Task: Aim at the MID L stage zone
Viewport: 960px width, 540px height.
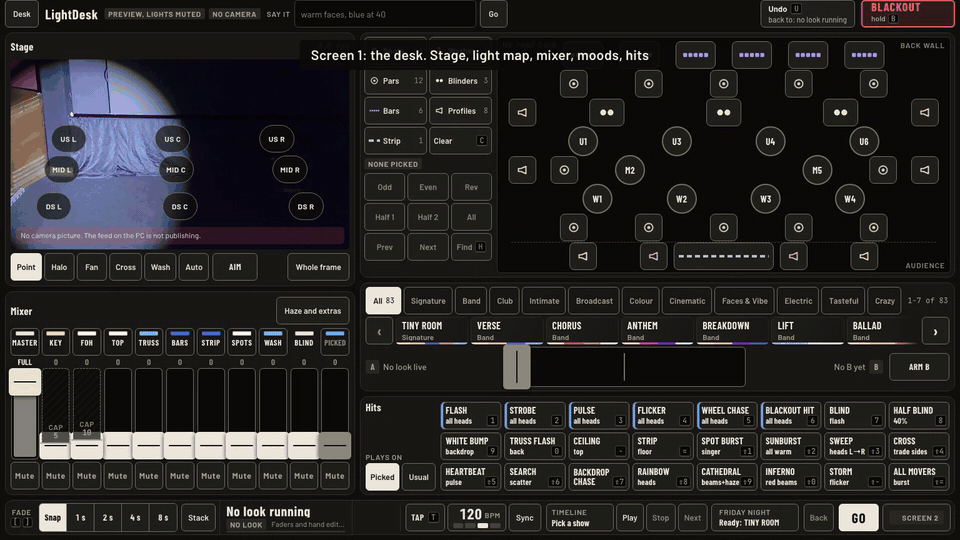Action: coord(61,170)
